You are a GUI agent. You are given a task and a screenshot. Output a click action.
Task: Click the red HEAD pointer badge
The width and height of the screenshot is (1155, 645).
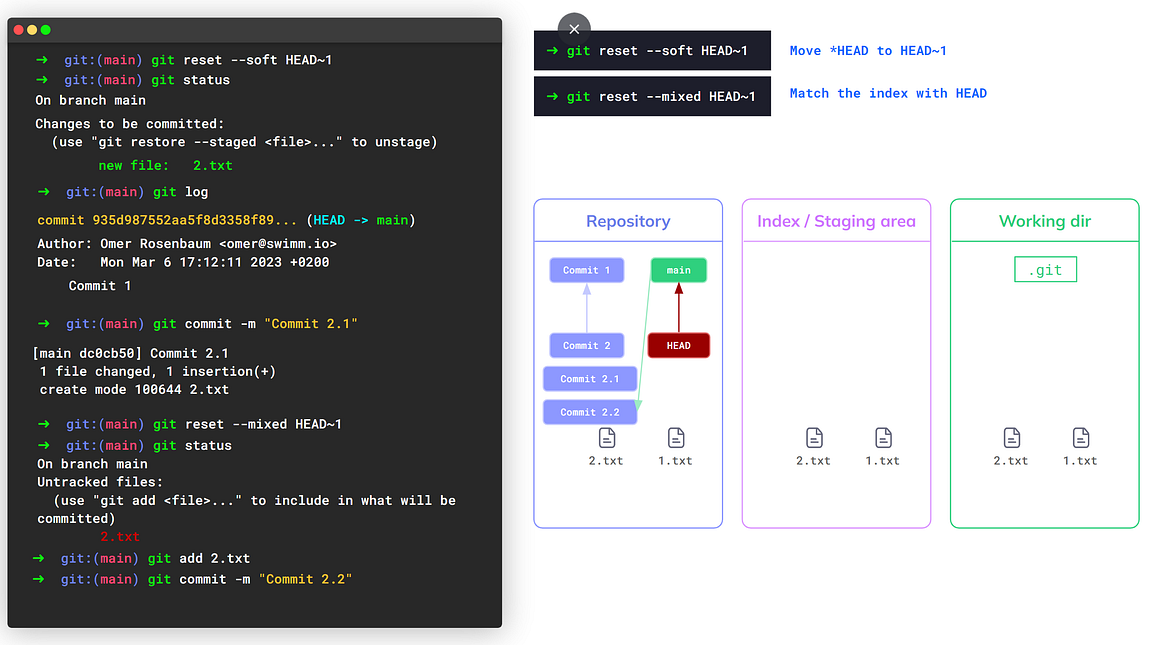678,344
